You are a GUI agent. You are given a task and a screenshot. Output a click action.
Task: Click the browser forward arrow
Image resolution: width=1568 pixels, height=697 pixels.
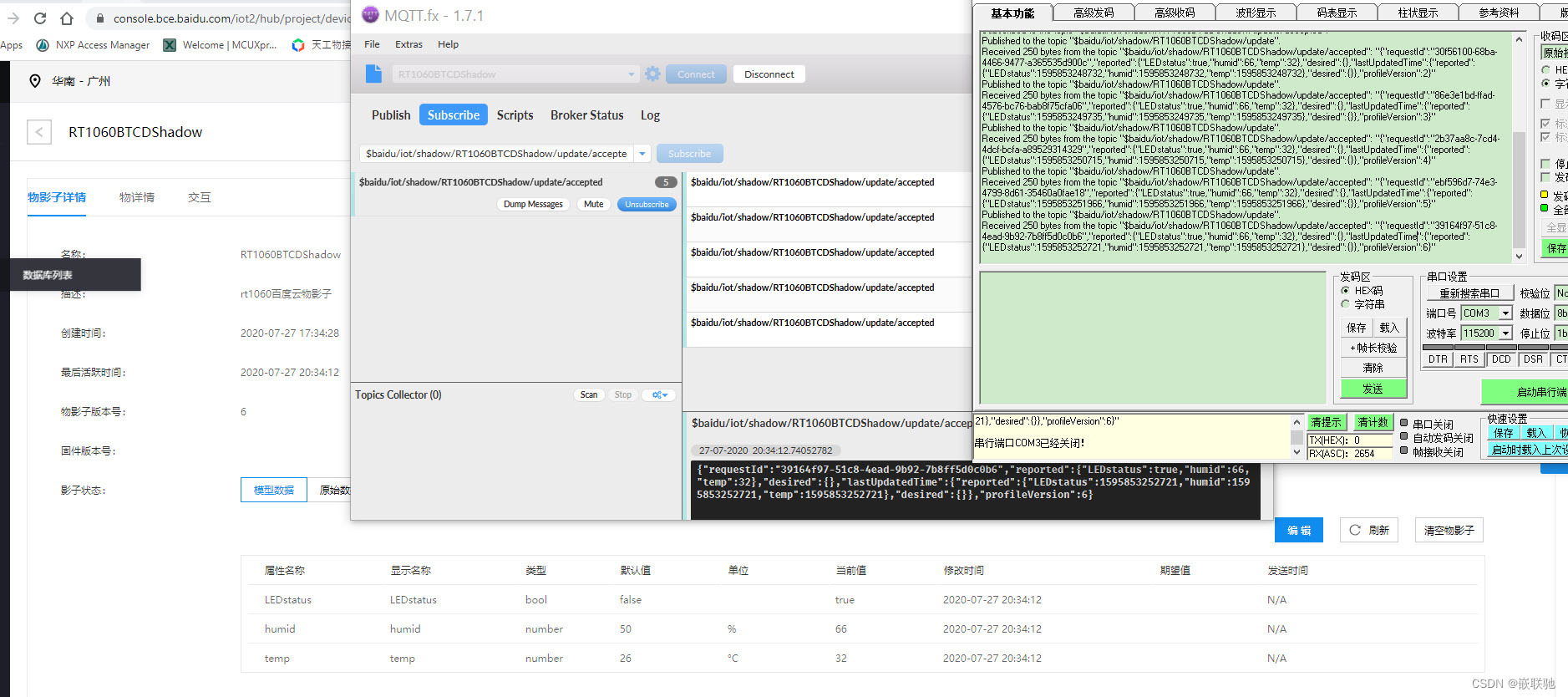[x=13, y=18]
